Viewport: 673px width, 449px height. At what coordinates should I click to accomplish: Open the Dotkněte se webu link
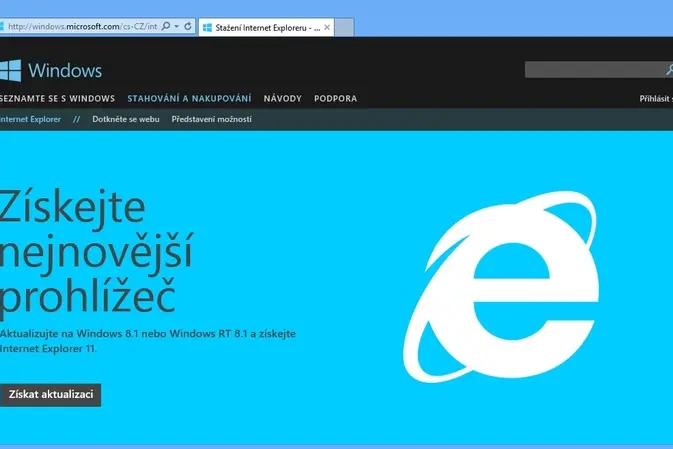pyautogui.click(x=126, y=119)
